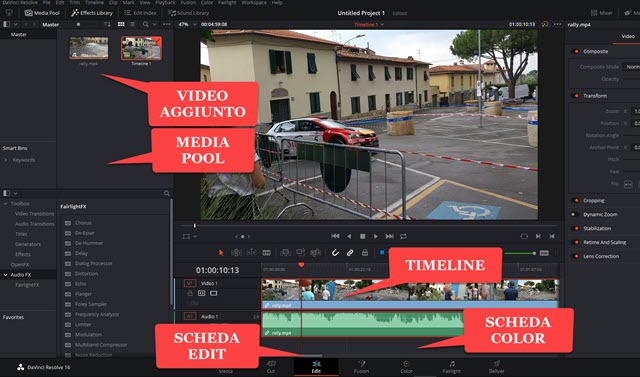Select the Dynamic Trim mode tool
Screen dimensions: 640x377
[x=251, y=253]
